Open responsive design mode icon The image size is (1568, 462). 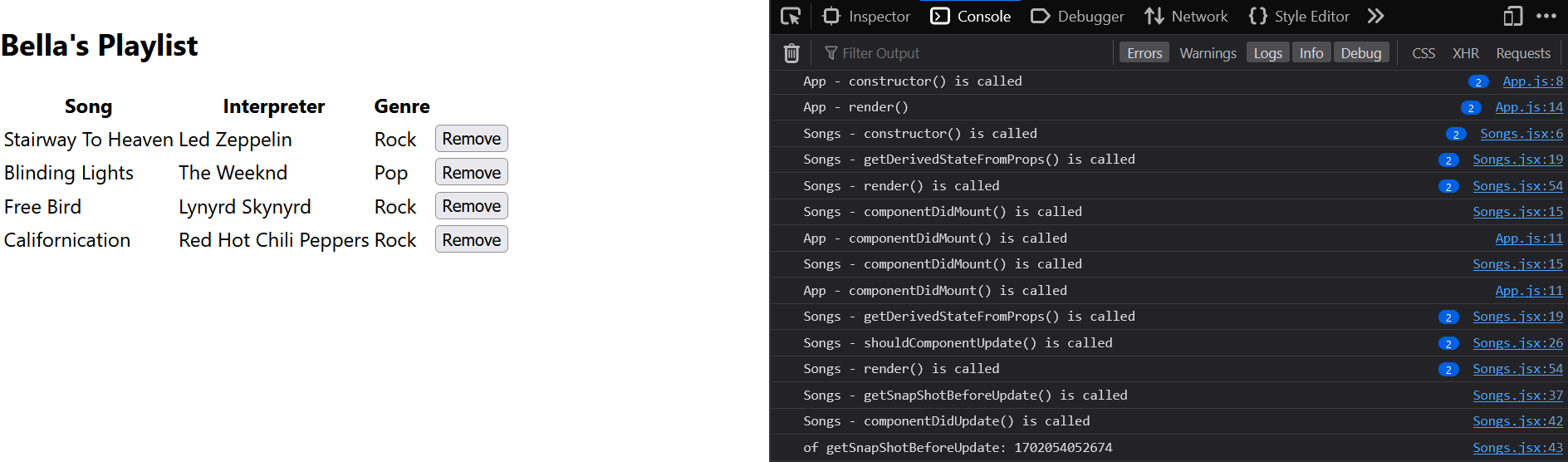[1513, 17]
